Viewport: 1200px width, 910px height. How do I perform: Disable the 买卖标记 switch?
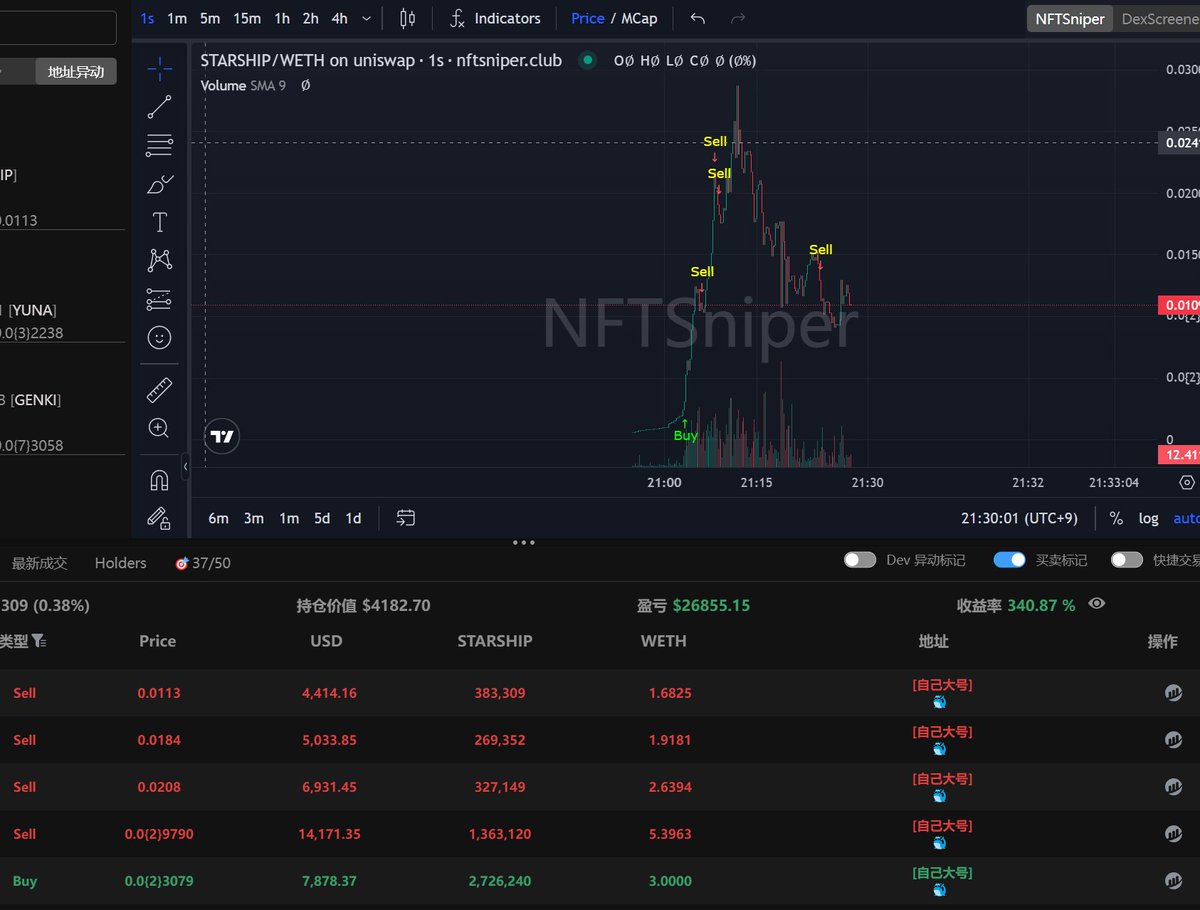click(x=1010, y=560)
